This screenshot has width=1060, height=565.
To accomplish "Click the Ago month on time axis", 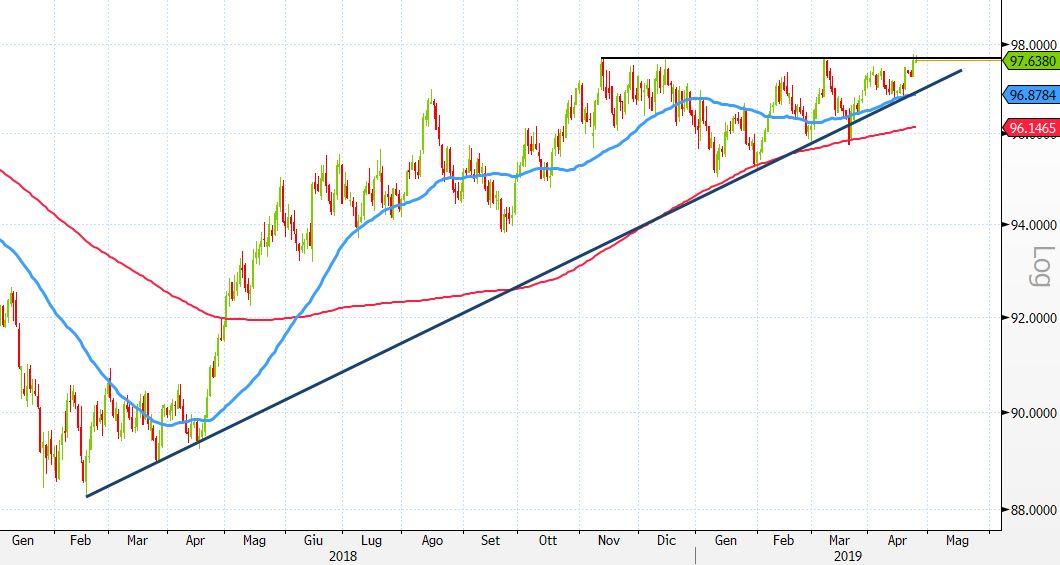I will 432,540.
